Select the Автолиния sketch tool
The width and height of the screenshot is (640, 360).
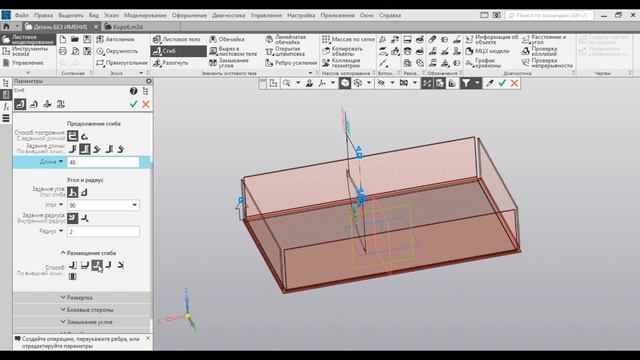tap(116, 39)
